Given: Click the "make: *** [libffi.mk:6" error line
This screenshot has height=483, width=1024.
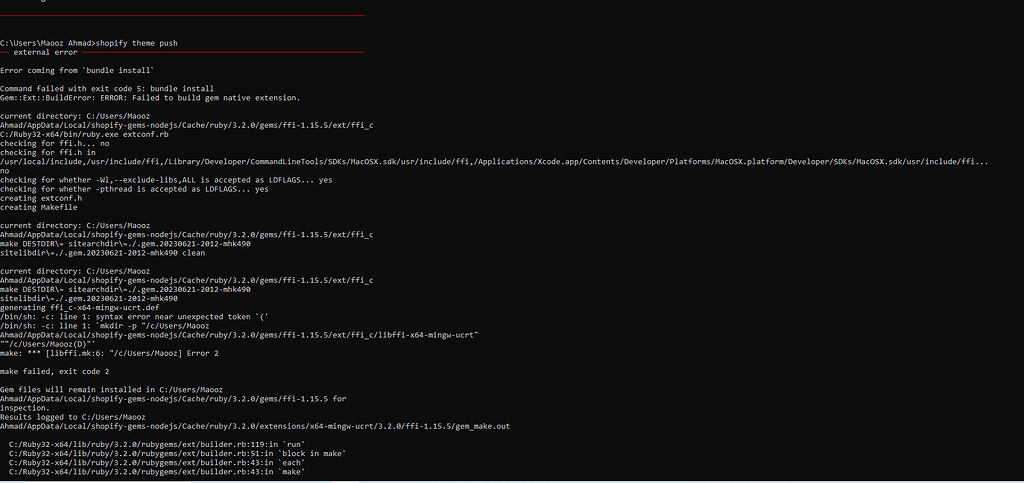Looking at the screenshot, I should [x=109, y=352].
